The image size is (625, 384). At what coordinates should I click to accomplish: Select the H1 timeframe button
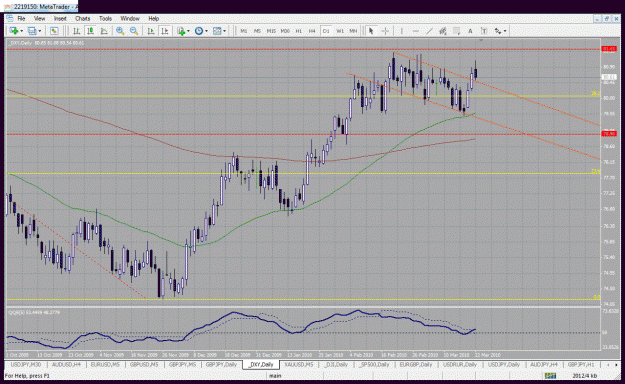(x=299, y=31)
